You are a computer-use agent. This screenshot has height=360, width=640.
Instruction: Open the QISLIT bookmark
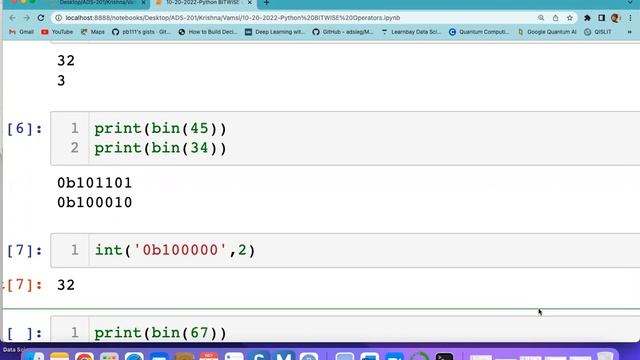click(598, 32)
